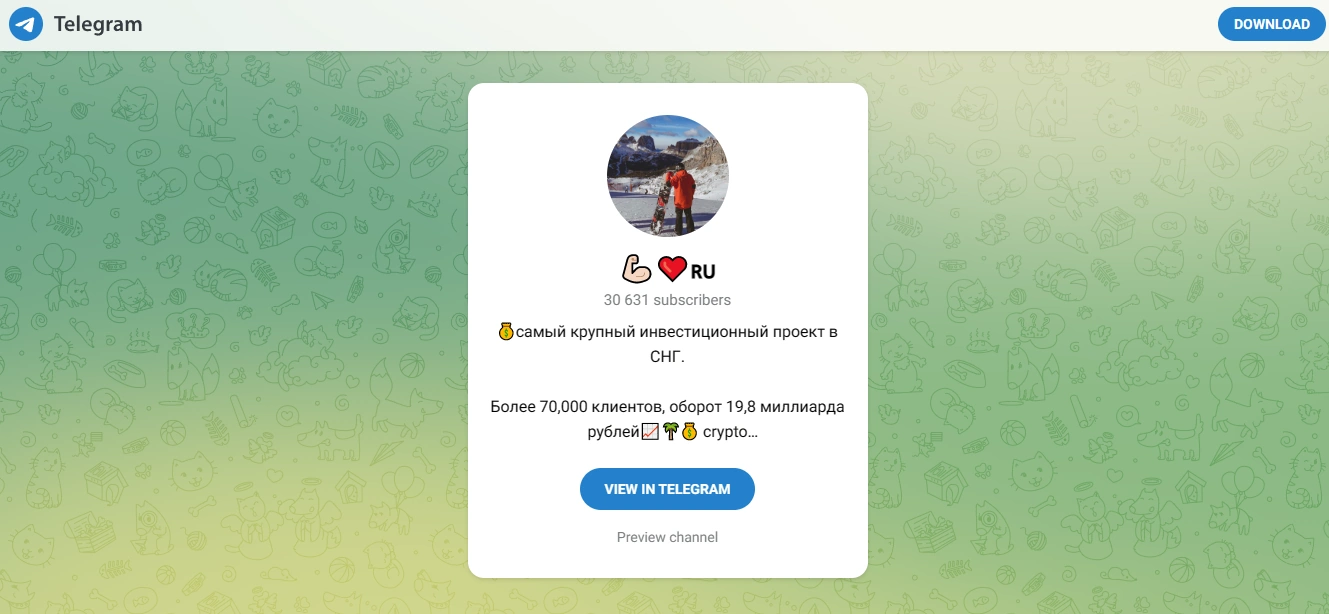The width and height of the screenshot is (1329, 614).
Task: Open the Telegram wordmark in the header
Action: [x=98, y=24]
